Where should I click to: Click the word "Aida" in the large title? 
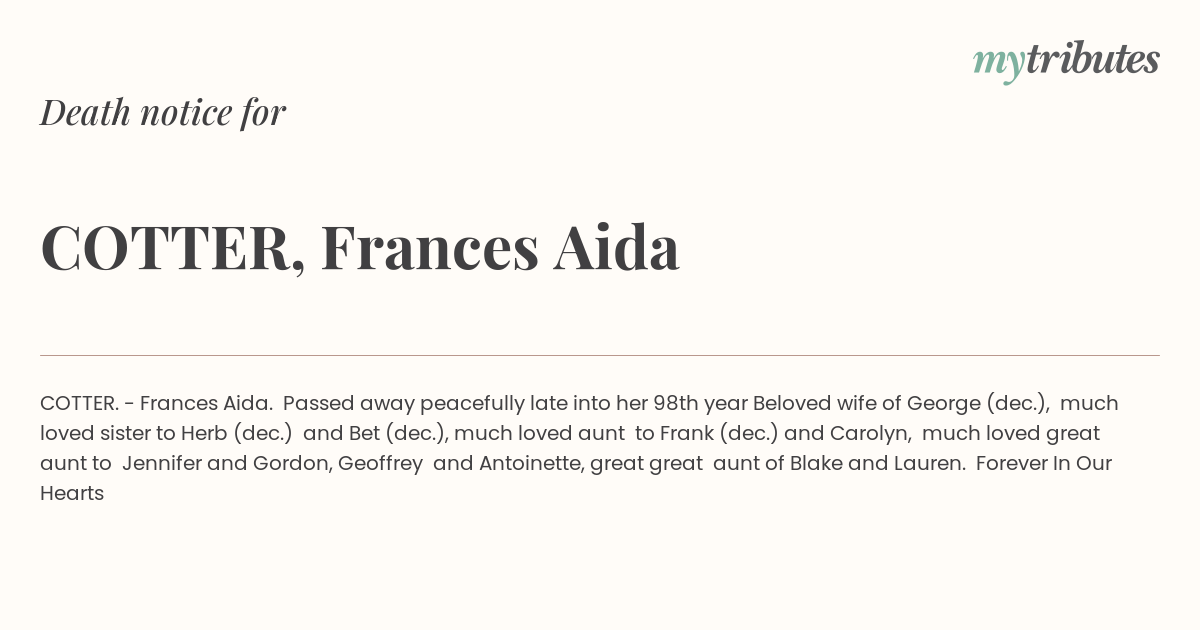(617, 247)
